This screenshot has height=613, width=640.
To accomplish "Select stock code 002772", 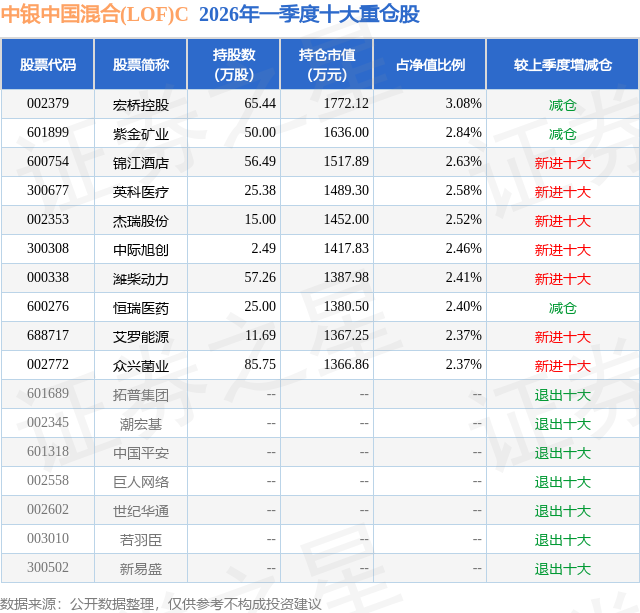I will pos(48,364).
